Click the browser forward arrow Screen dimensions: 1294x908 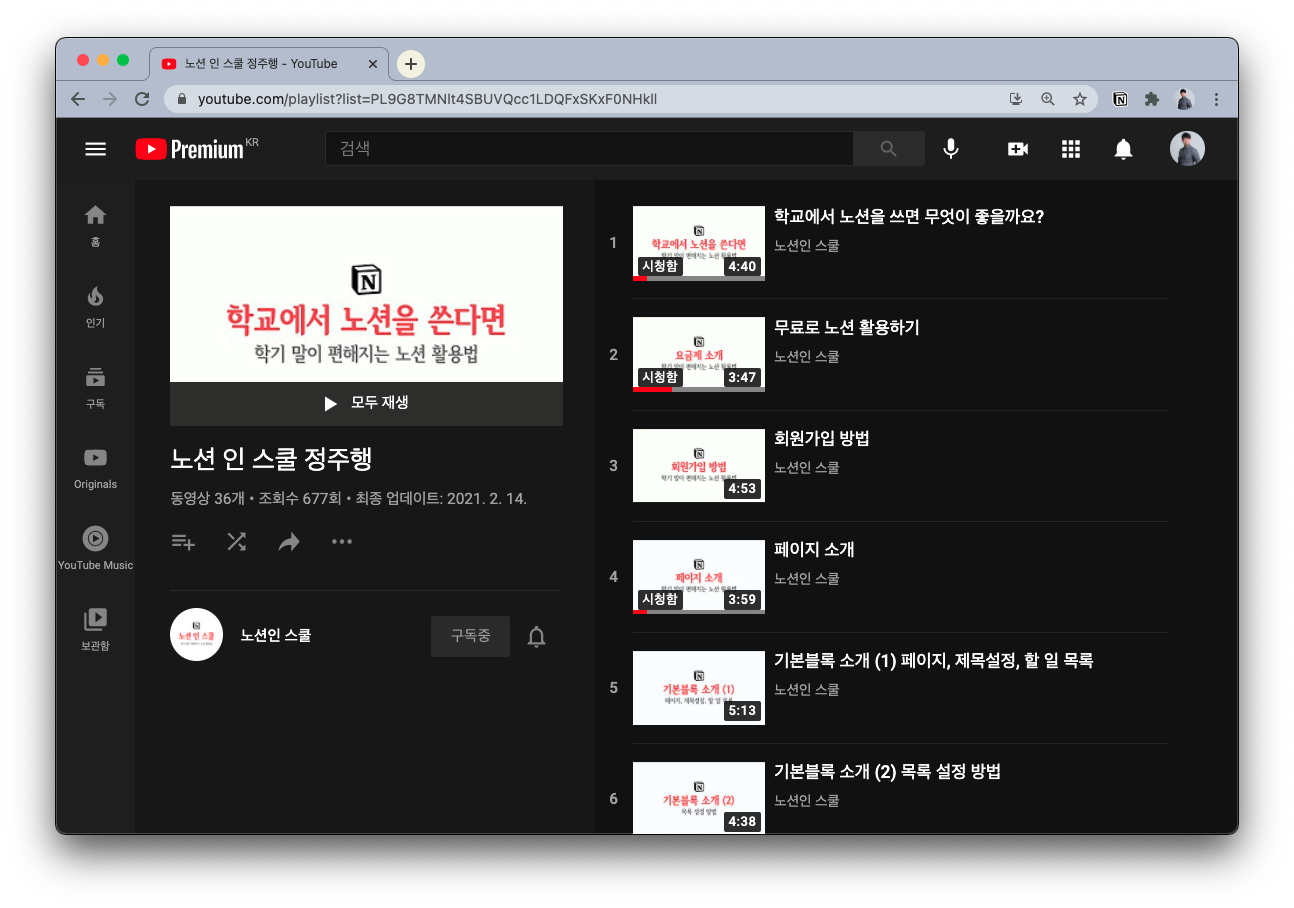(110, 99)
